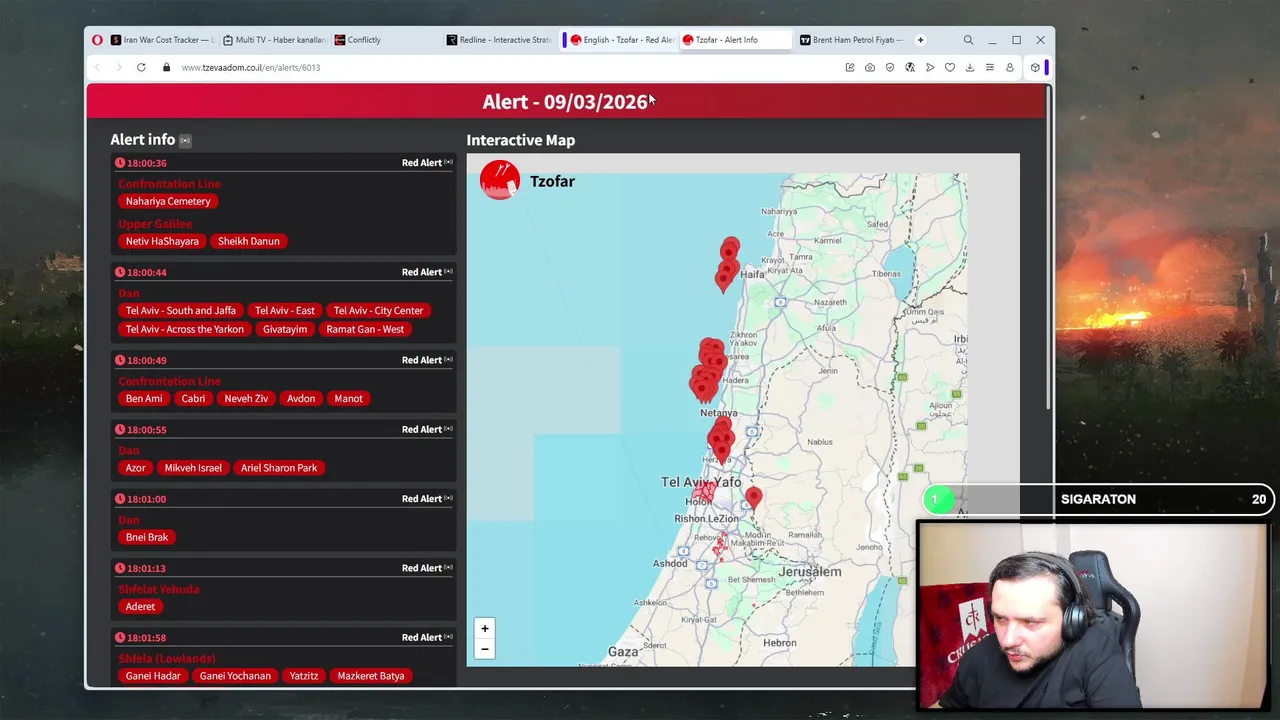Take a snapshot with the camera icon

click(x=870, y=67)
